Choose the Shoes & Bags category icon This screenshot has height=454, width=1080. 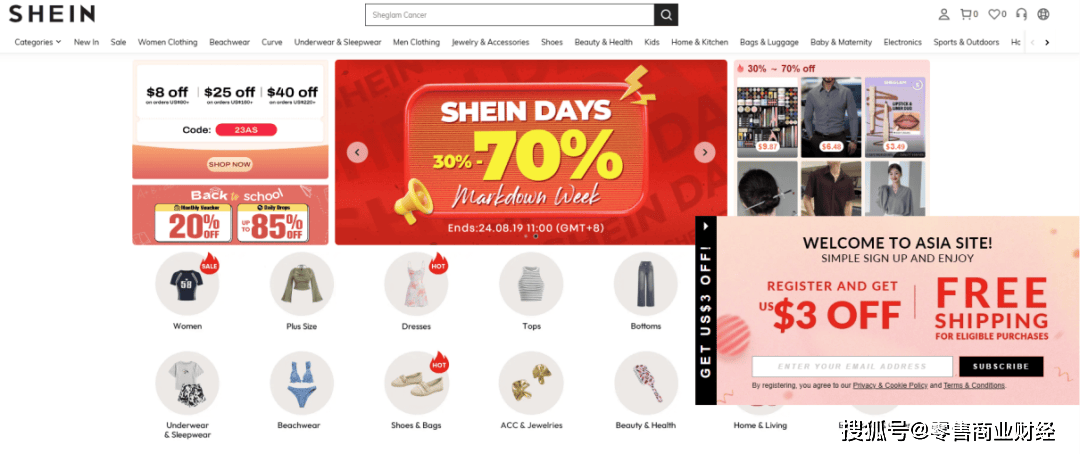point(416,383)
